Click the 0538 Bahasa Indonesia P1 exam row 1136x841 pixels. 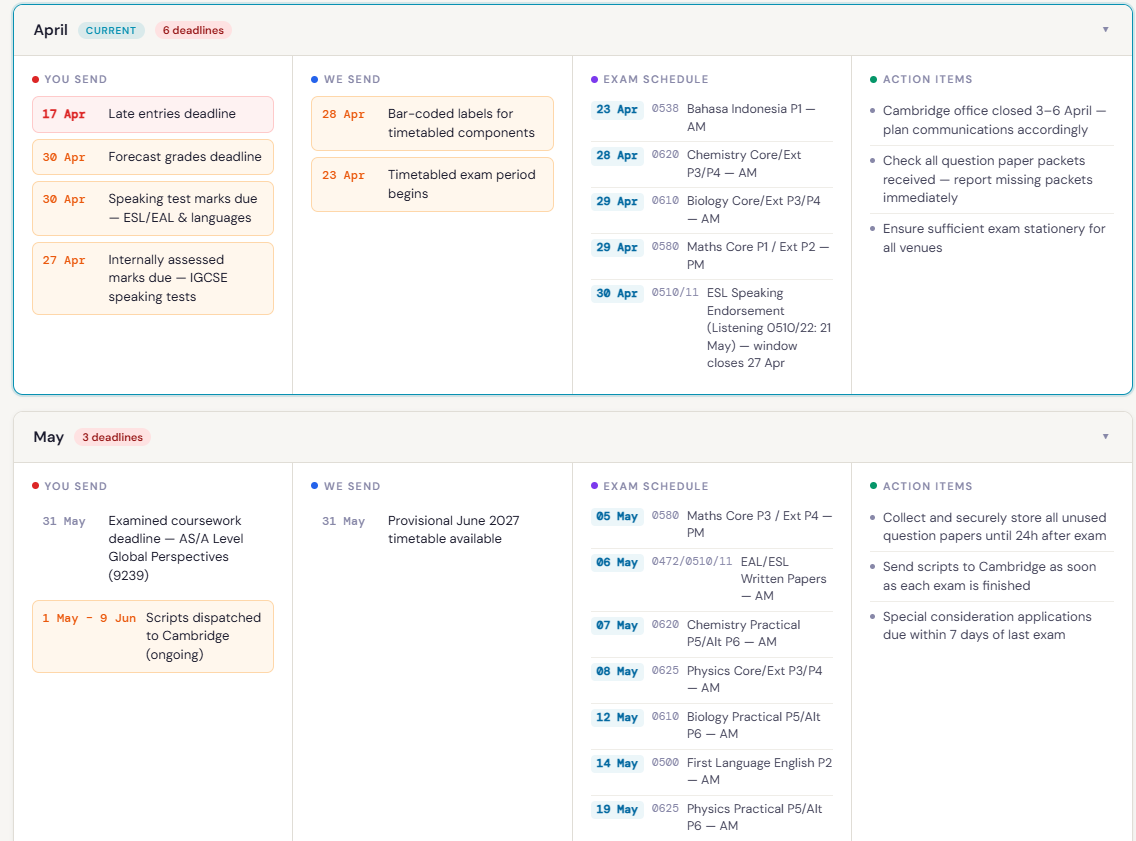point(711,117)
